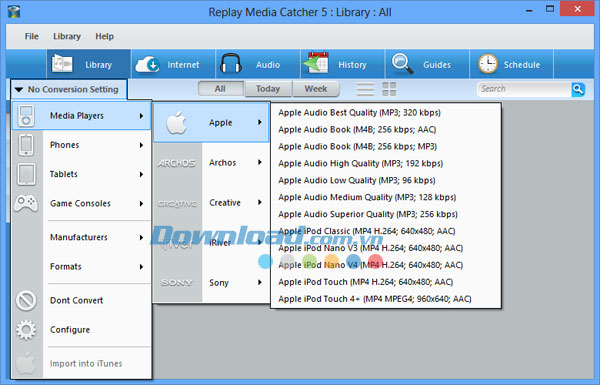The width and height of the screenshot is (600, 385).
Task: Click the Tablets device icon
Action: pyautogui.click(x=26, y=174)
